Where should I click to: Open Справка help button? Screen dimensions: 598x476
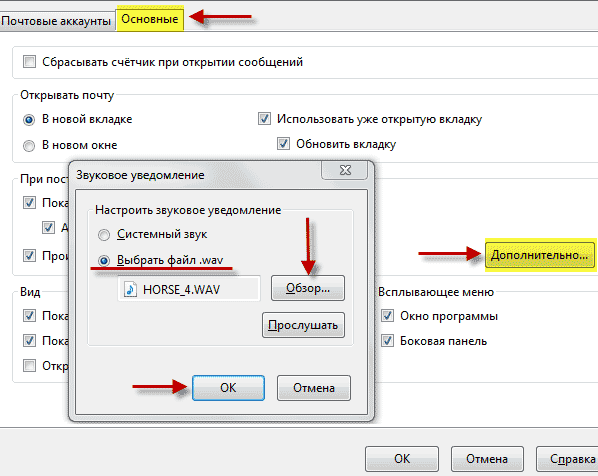click(568, 459)
